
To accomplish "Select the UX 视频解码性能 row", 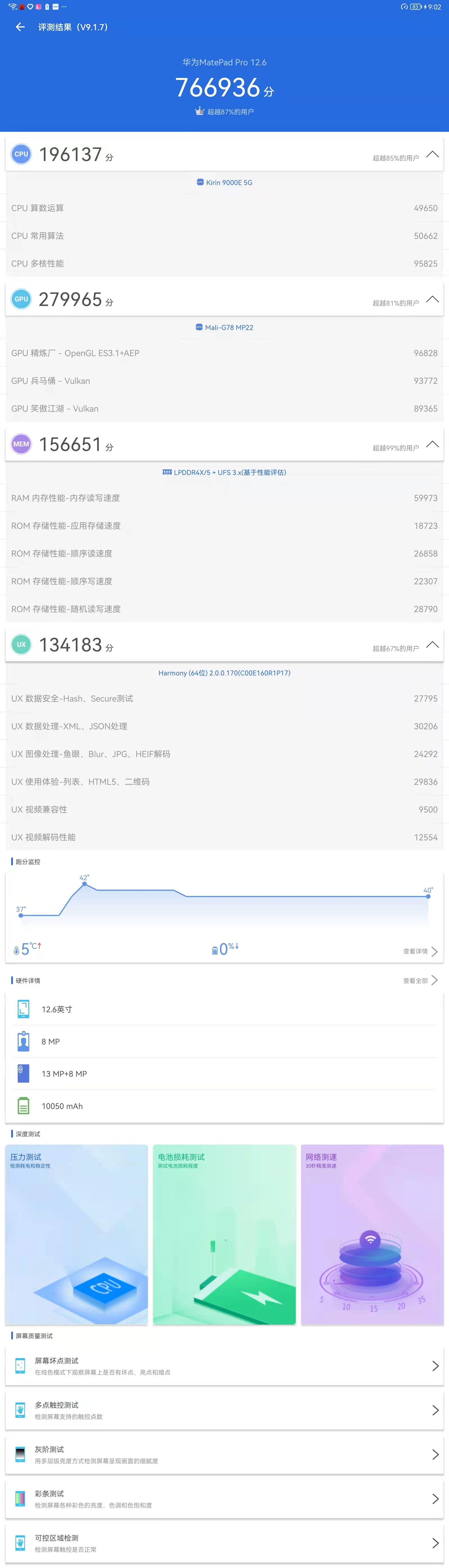I will tap(224, 837).
